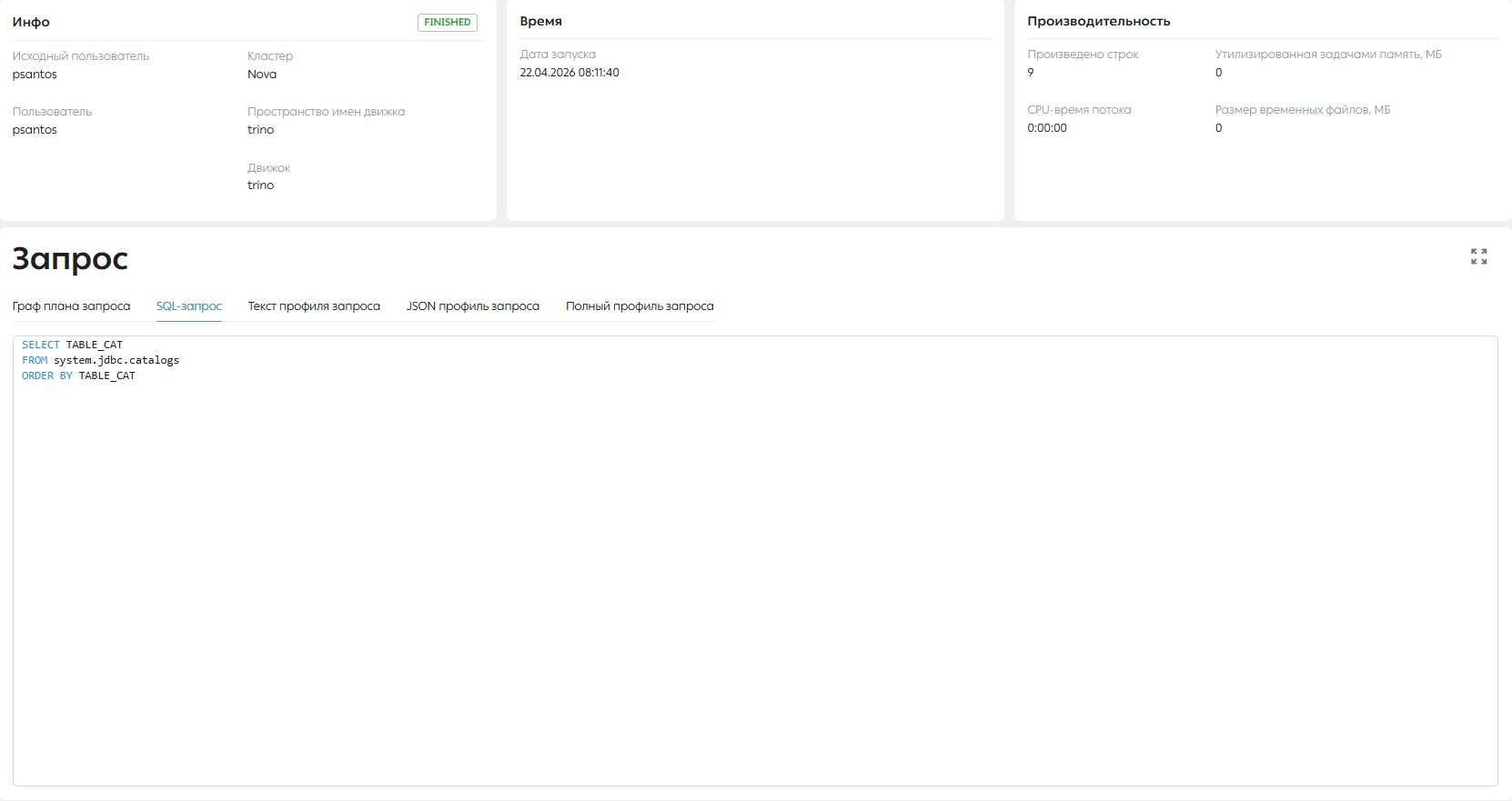Click psantos under Исходный пользователь
The image size is (1512, 801).
pyautogui.click(x=35, y=75)
